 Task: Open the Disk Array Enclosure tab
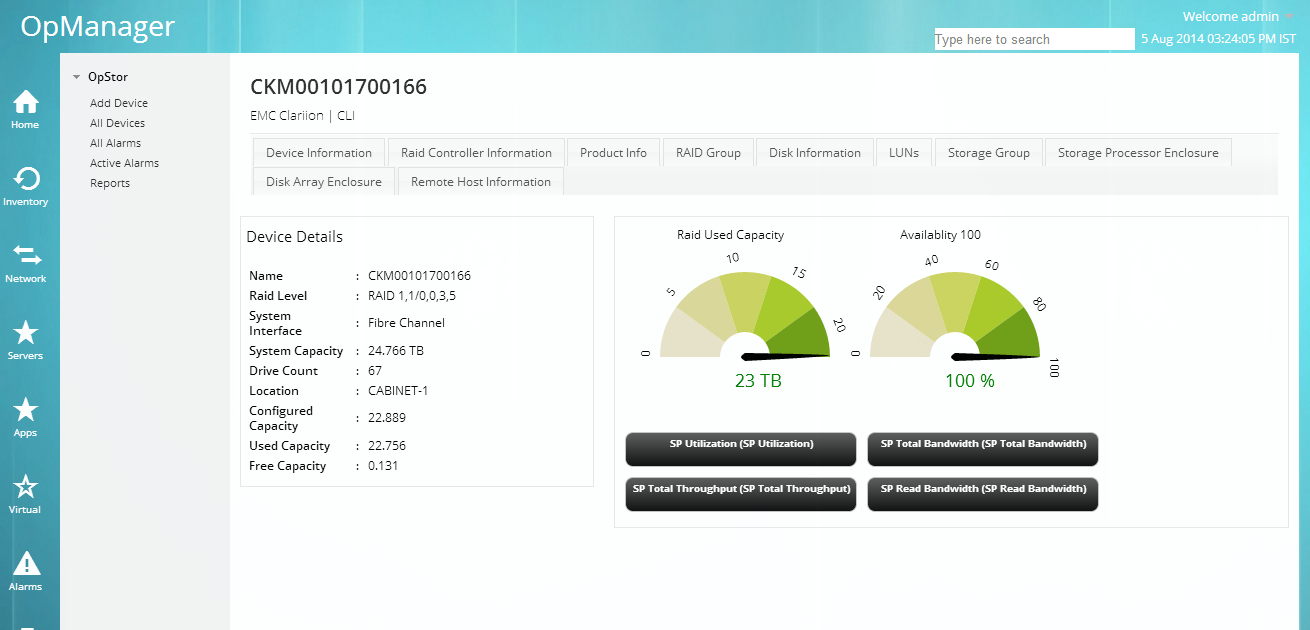click(322, 181)
